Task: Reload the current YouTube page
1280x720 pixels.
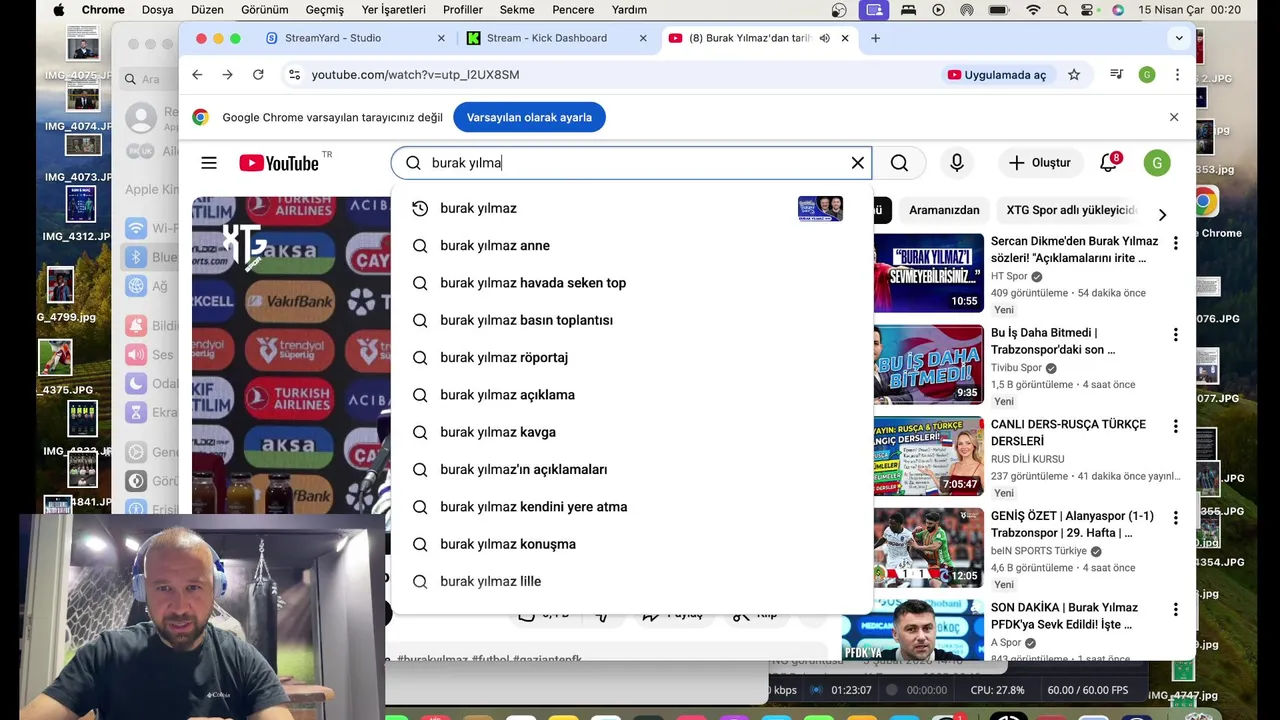Action: point(258,75)
